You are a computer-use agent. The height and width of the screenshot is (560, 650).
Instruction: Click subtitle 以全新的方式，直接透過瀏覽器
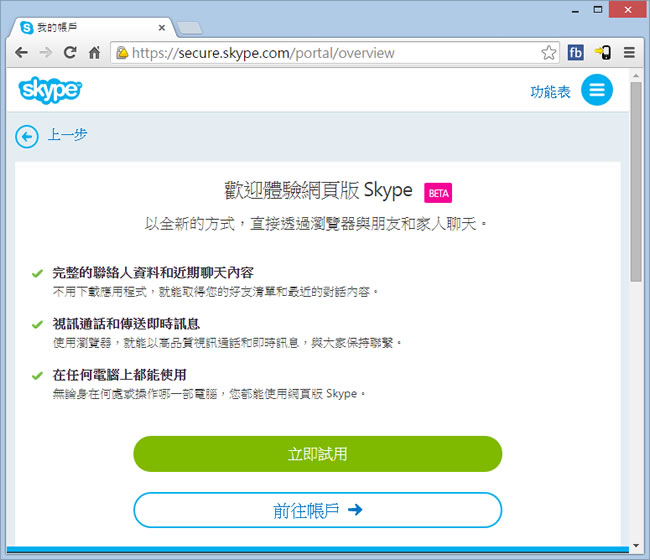315,224
